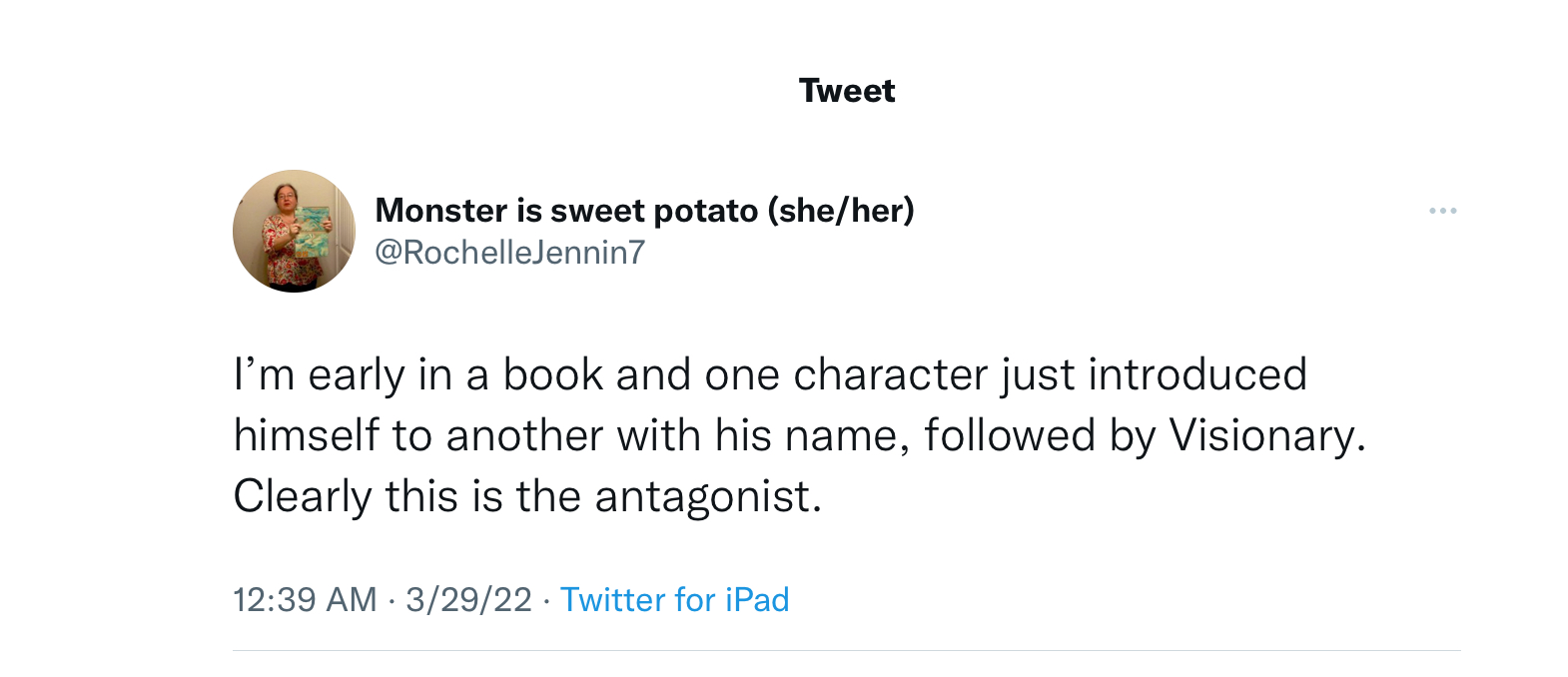
Task: Click the word "Clearly" in the tweet
Action: (x=303, y=496)
